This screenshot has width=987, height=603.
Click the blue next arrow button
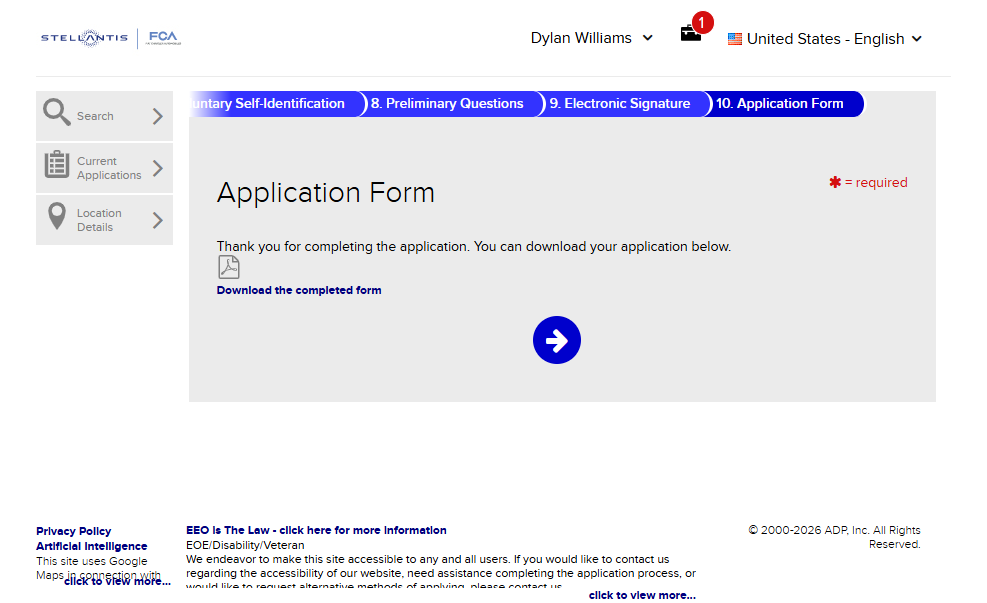557,341
